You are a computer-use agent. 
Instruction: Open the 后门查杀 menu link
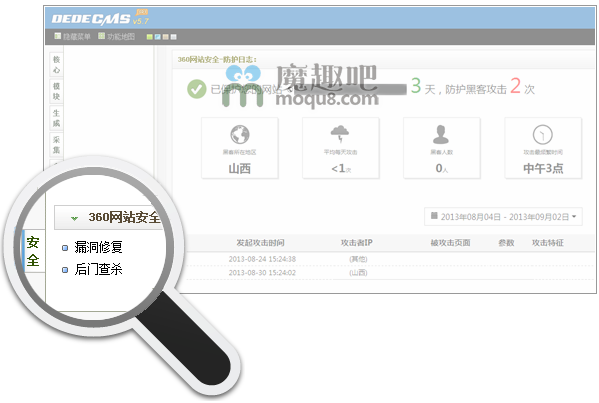click(x=98, y=269)
